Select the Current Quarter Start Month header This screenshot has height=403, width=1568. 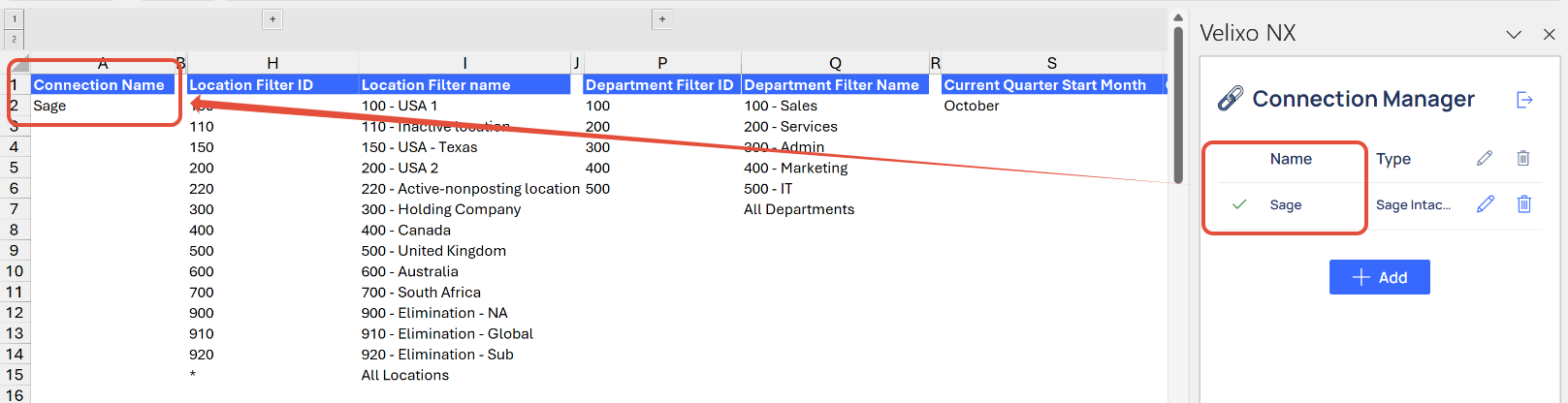(x=1052, y=85)
